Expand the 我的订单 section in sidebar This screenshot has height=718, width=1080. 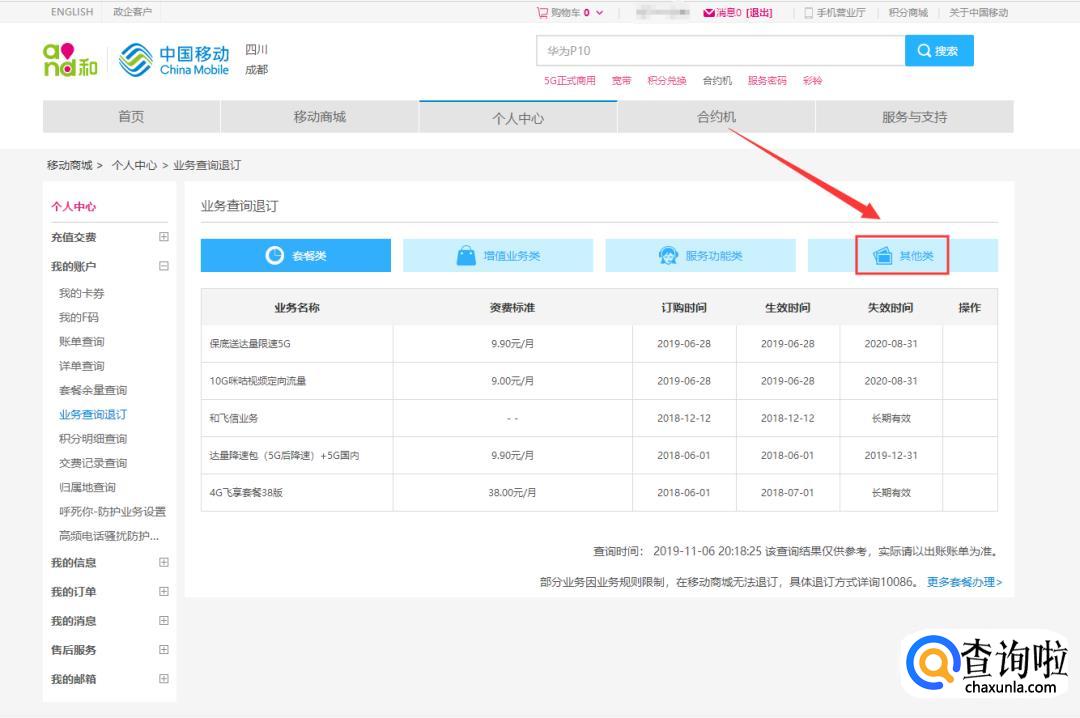164,591
